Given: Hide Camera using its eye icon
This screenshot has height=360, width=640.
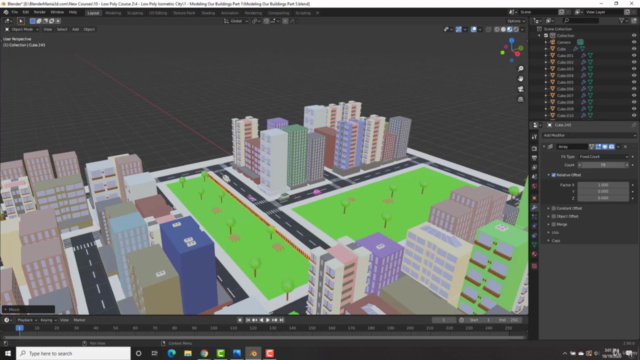Looking at the screenshot, I should point(634,42).
